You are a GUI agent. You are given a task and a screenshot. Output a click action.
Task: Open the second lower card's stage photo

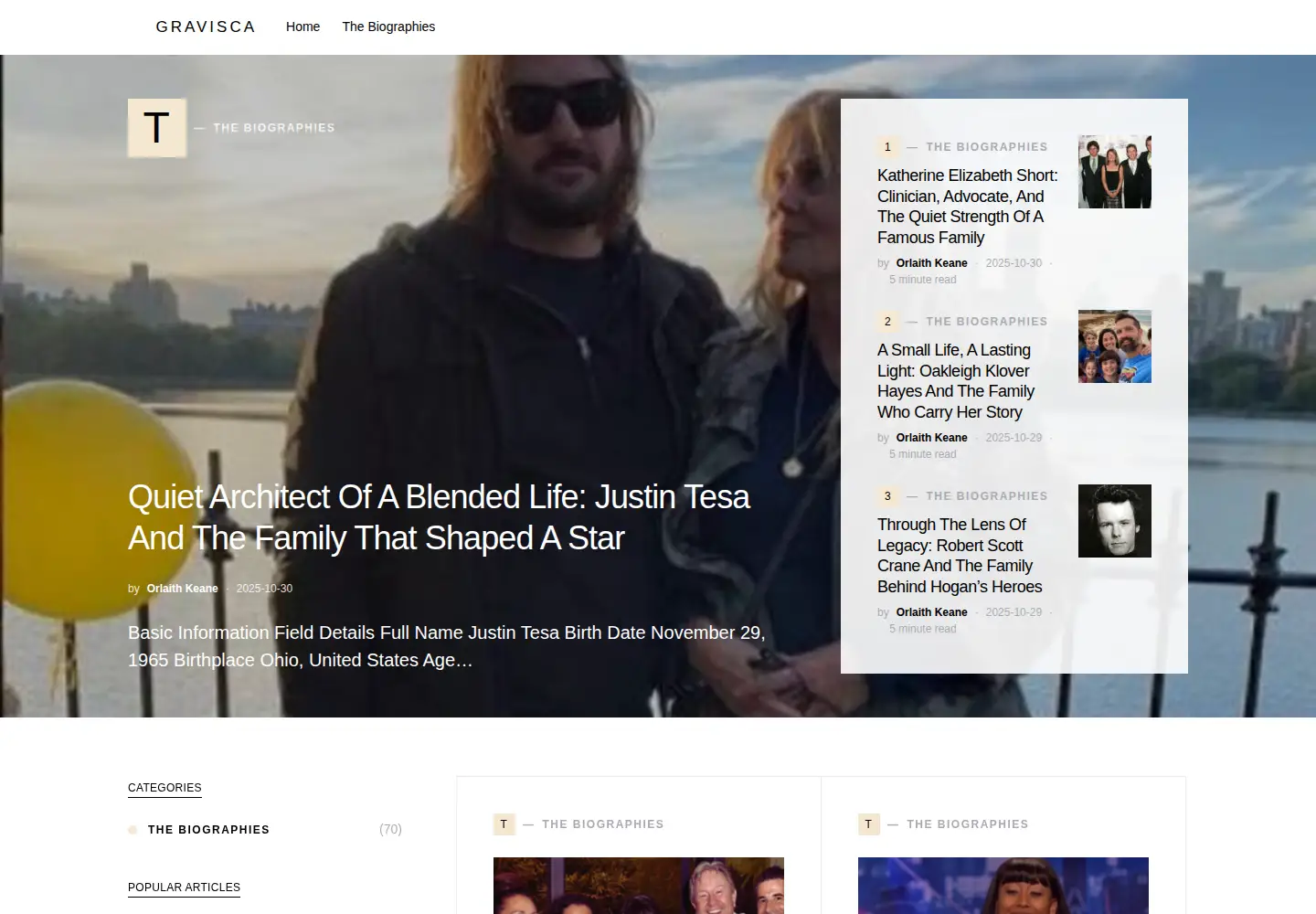click(1003, 886)
